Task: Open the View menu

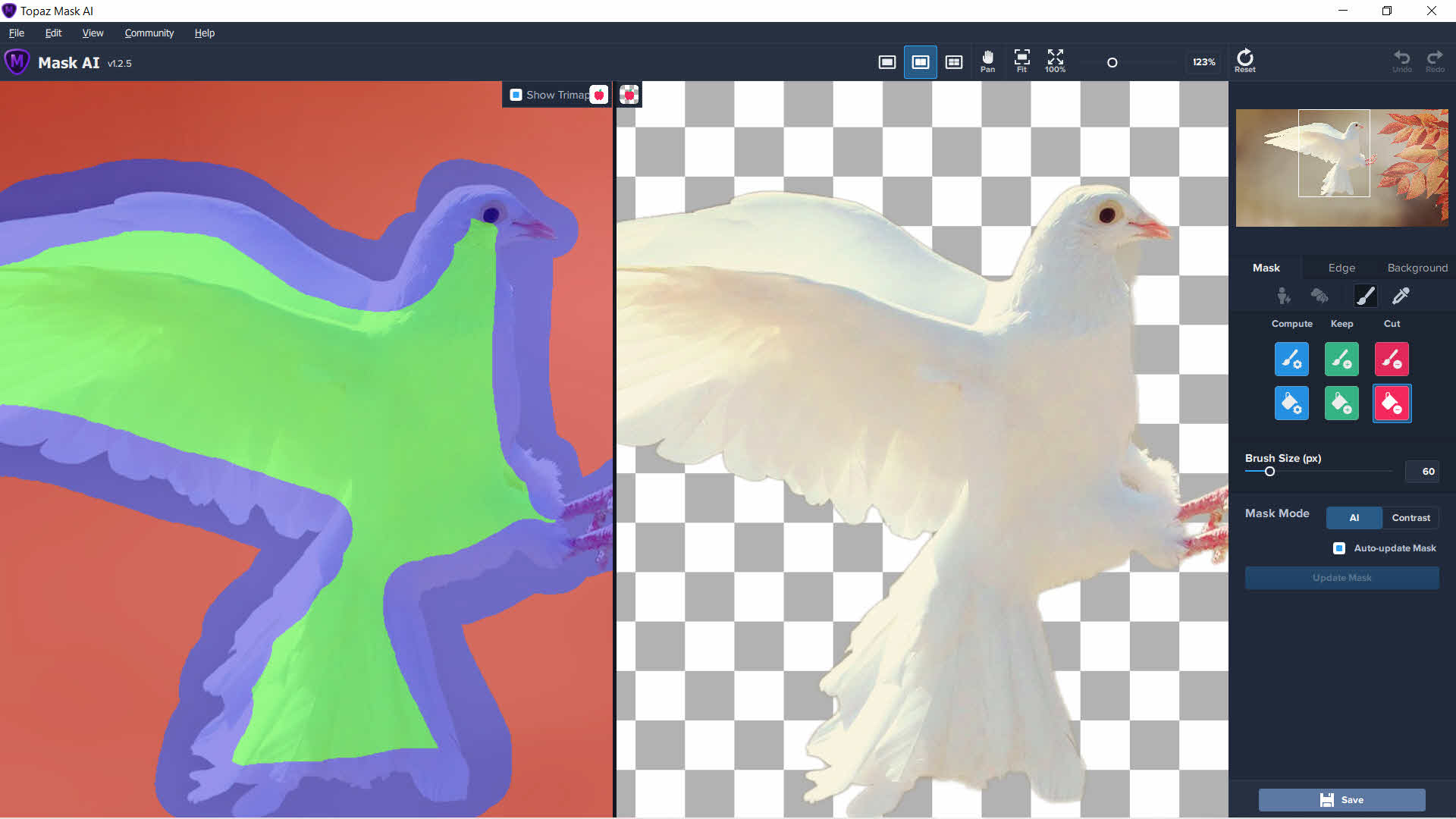Action: pyautogui.click(x=93, y=33)
